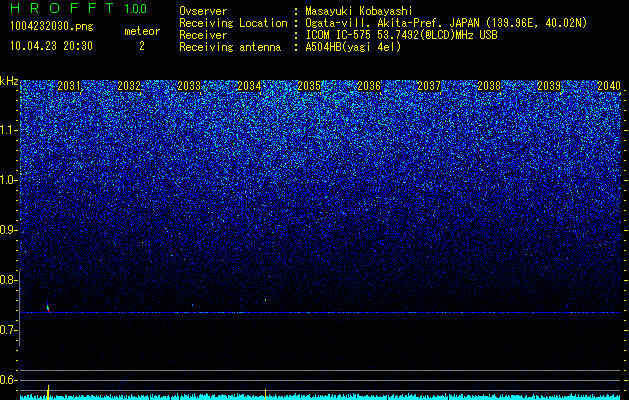Click the 2036 time marker

pos(369,86)
